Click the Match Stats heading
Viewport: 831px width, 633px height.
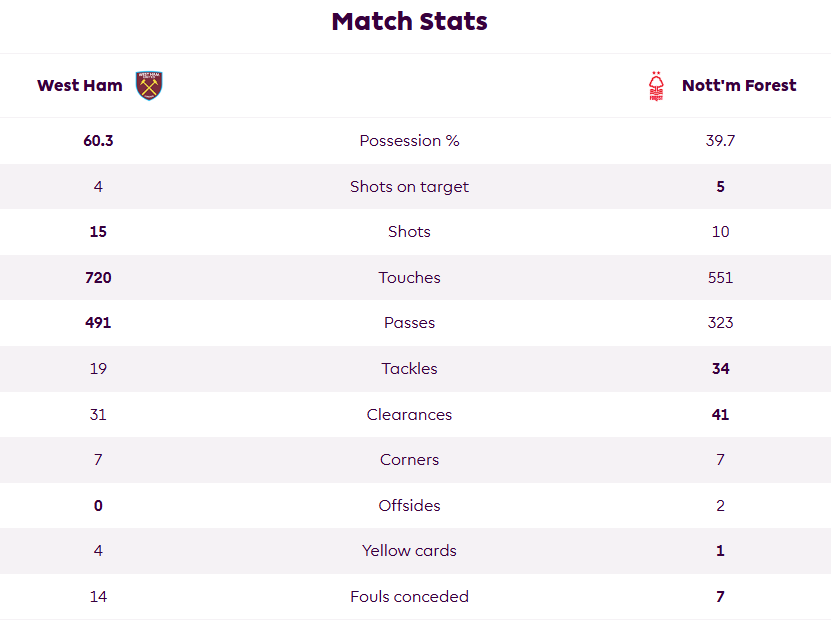tap(409, 22)
